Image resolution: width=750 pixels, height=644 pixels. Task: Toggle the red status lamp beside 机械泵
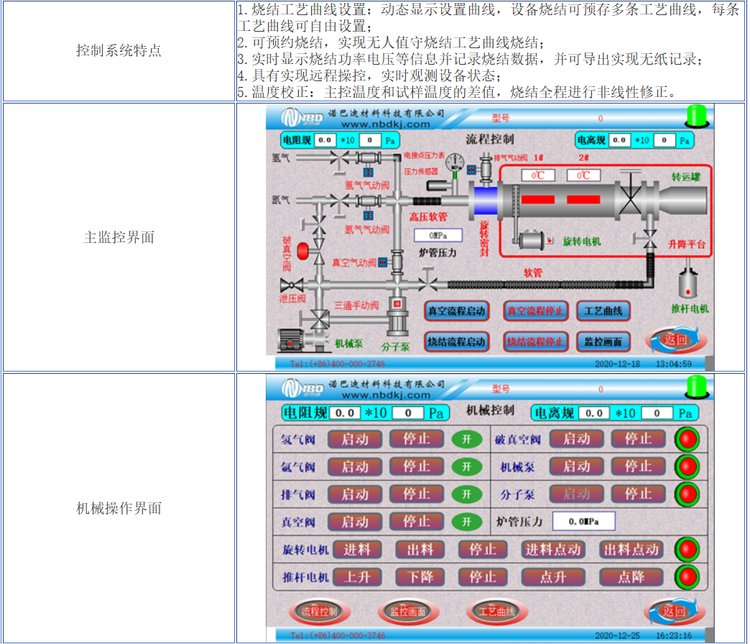click(686, 466)
